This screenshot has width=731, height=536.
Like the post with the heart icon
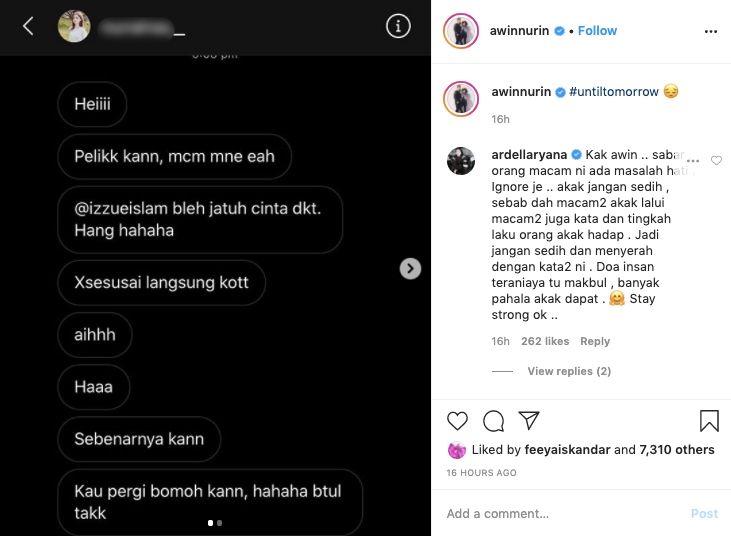point(457,421)
